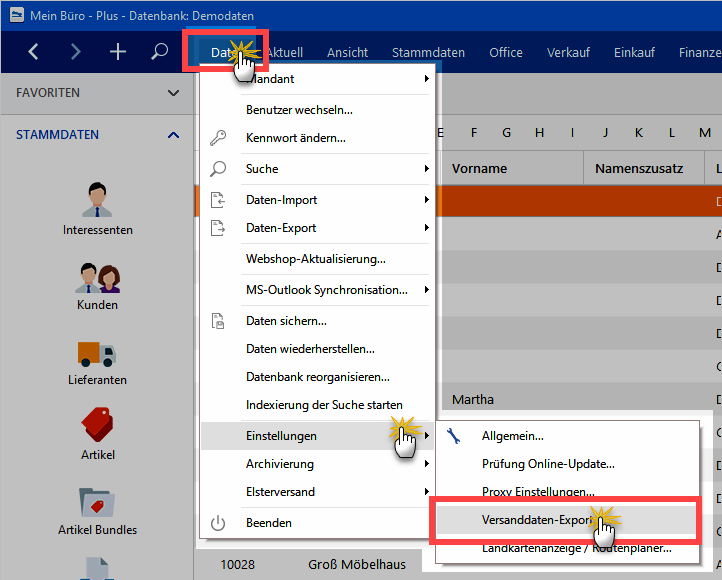Viewport: 722px width, 580px height.
Task: Choose Benutzer wechseln menu entry
Action: pyautogui.click(x=318, y=110)
